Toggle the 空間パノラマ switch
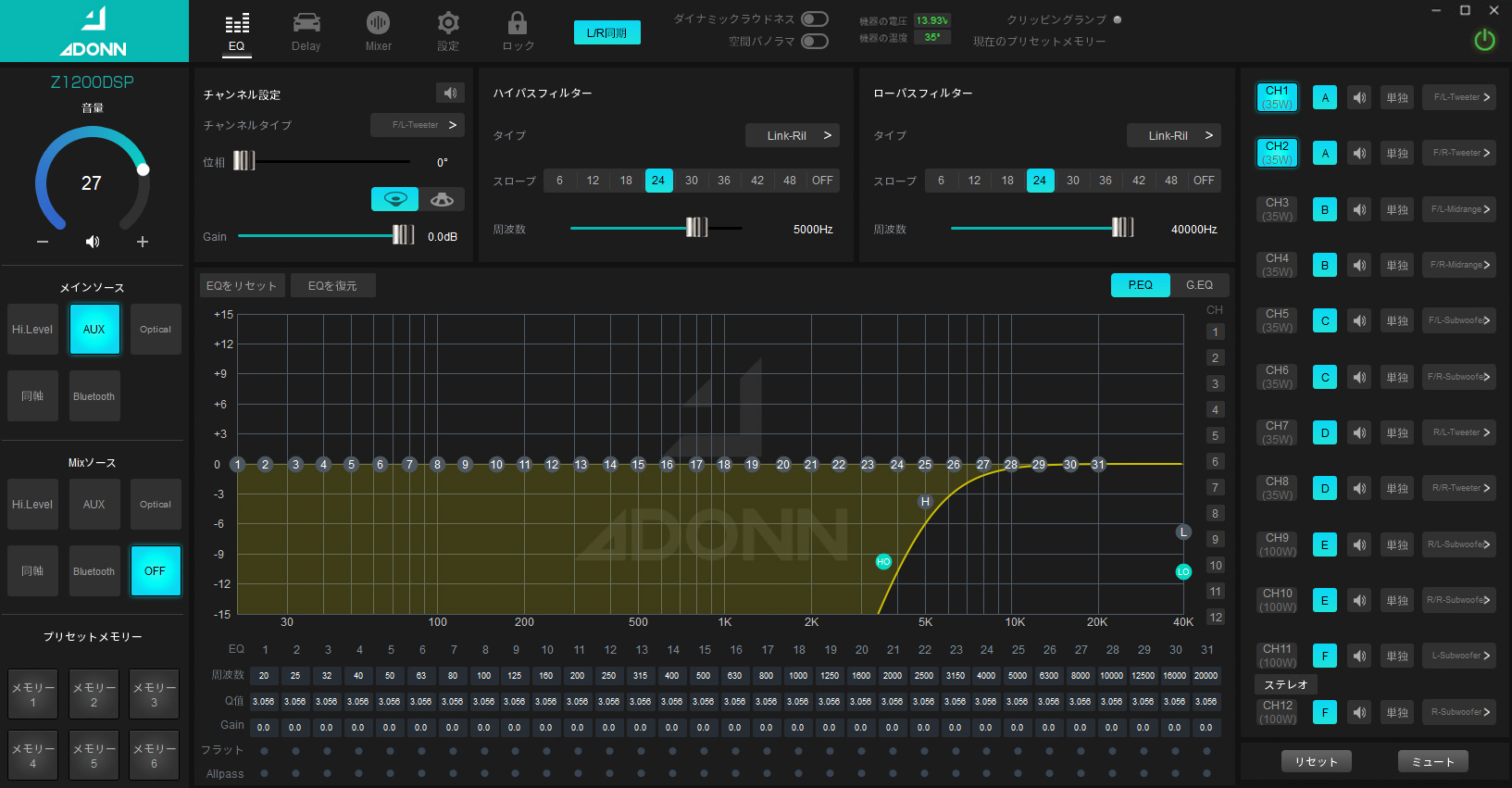 (x=814, y=41)
